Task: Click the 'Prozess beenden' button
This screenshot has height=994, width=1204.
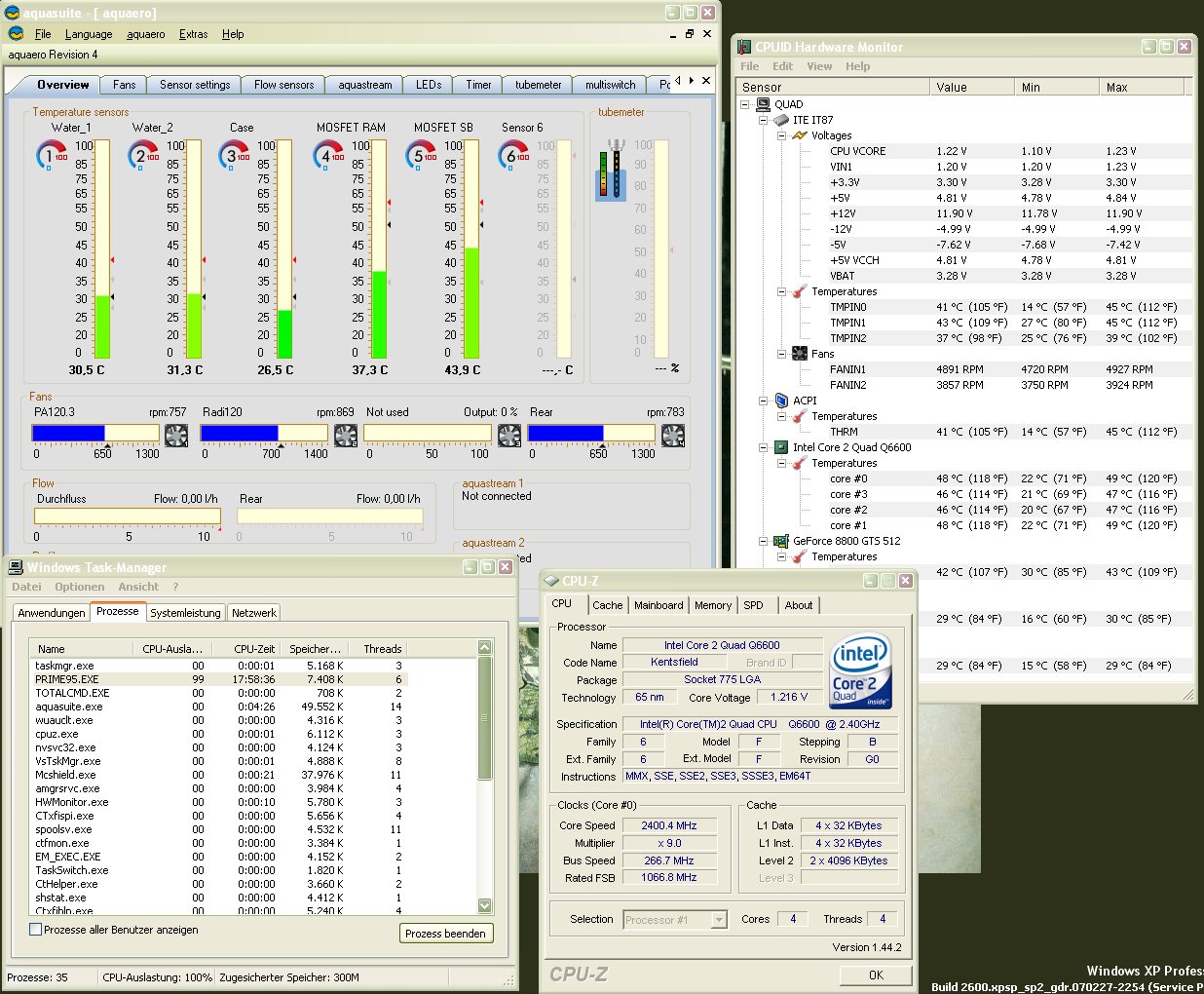Action: pos(445,934)
